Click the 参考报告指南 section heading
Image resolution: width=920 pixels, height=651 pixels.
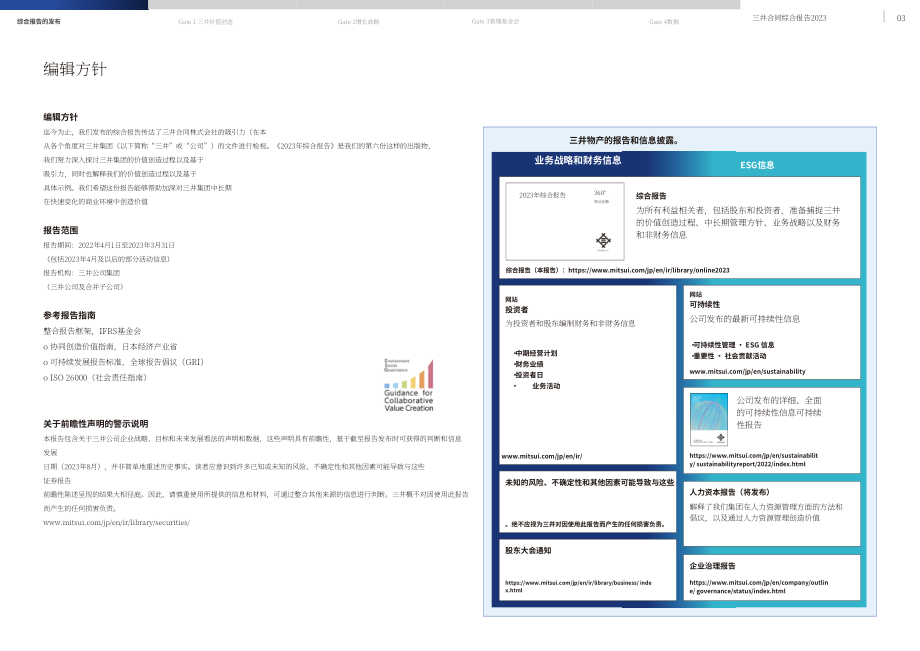(69, 316)
